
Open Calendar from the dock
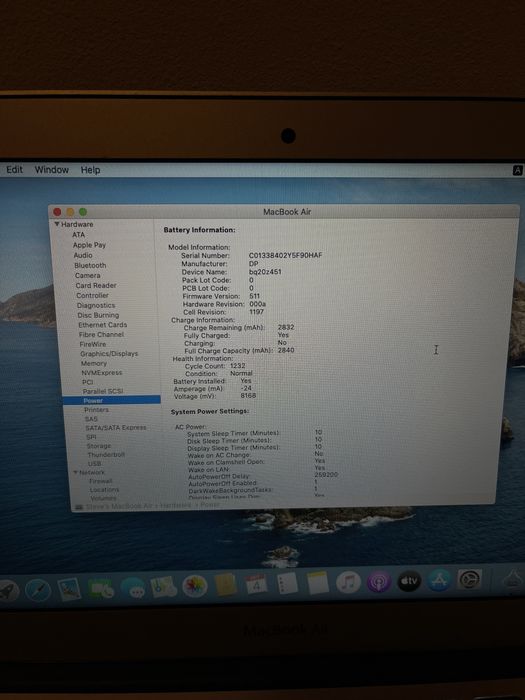click(256, 584)
